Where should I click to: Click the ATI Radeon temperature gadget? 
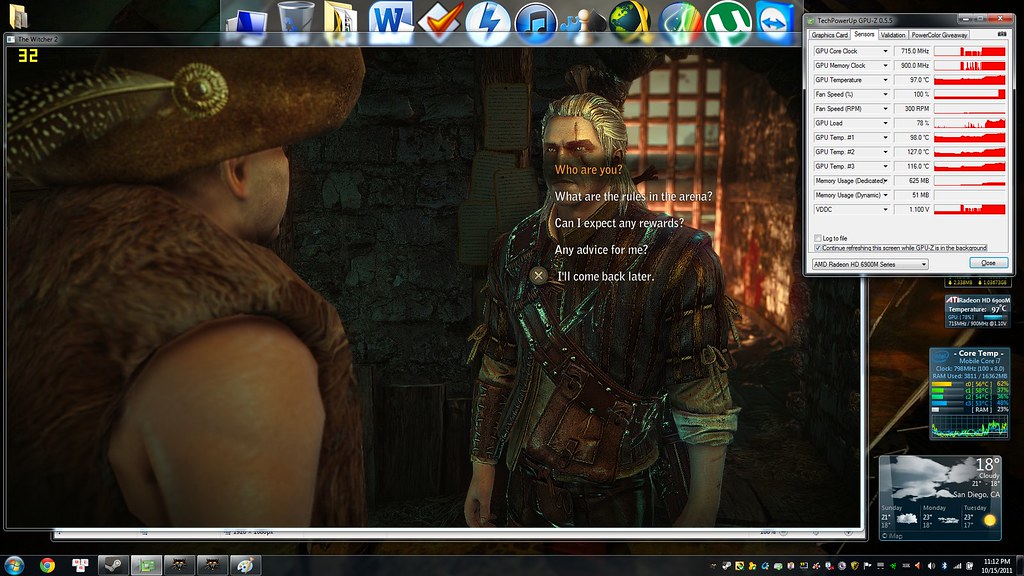[978, 311]
